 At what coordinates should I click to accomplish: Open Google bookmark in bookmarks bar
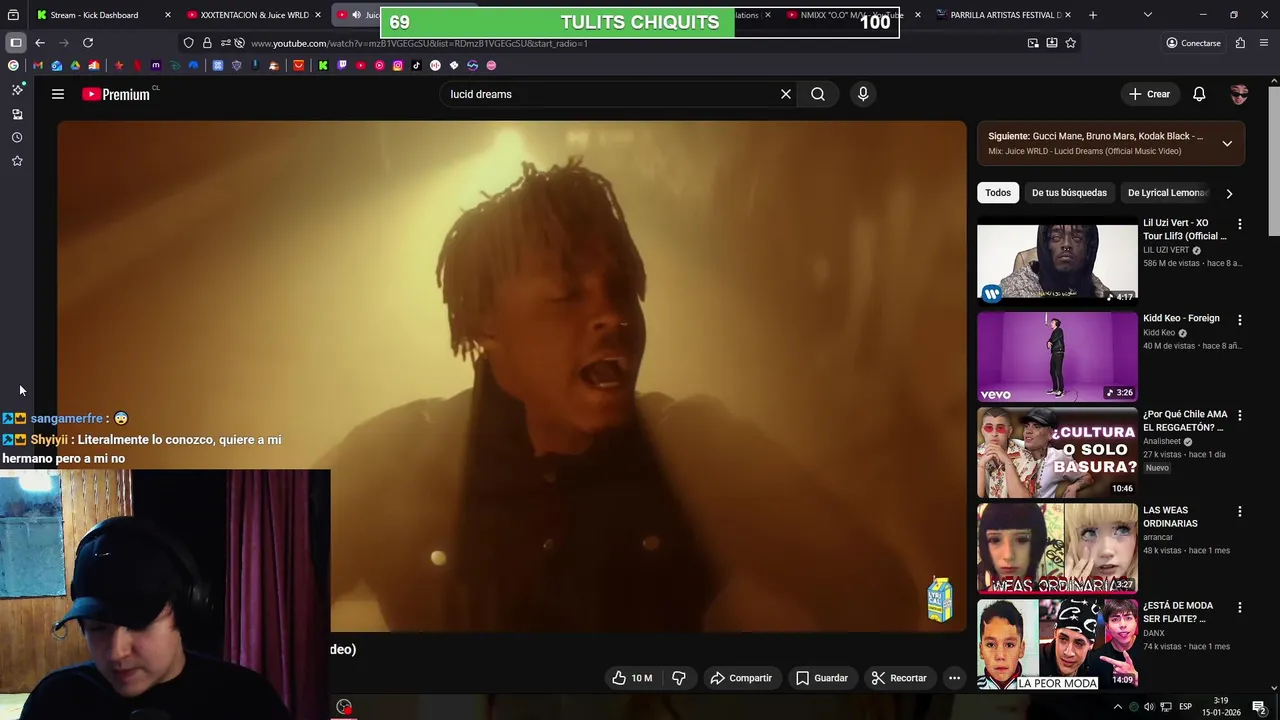pos(13,65)
